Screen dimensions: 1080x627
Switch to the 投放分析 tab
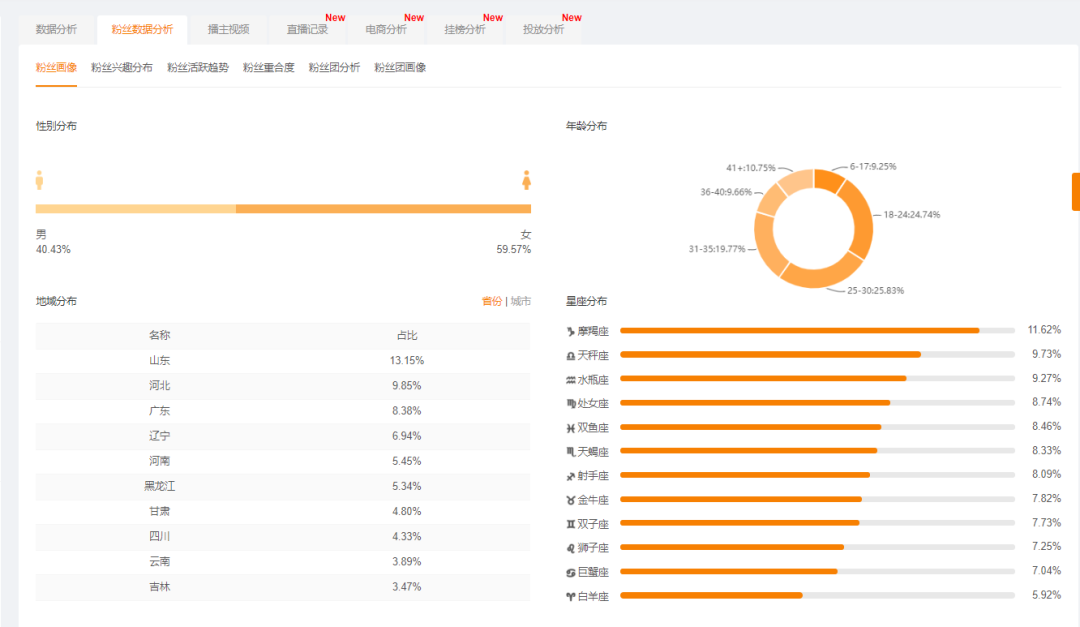(543, 30)
